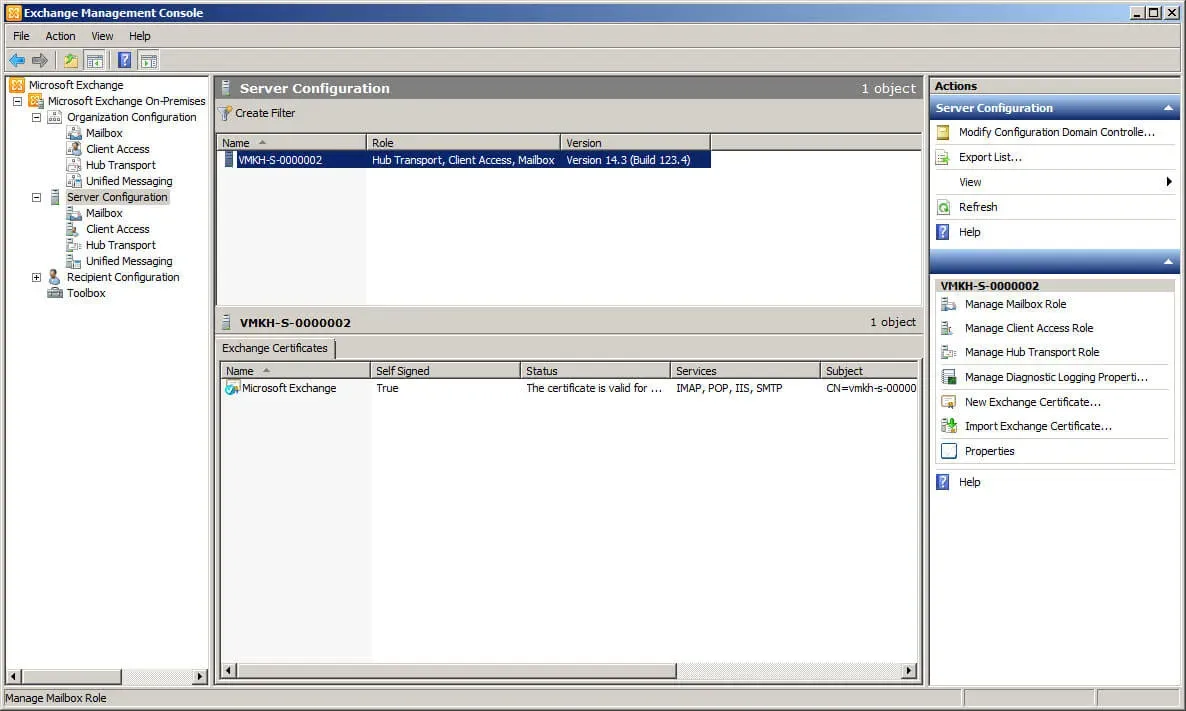Click the New Exchange Certificate icon
The width and height of the screenshot is (1186, 711).
click(948, 402)
